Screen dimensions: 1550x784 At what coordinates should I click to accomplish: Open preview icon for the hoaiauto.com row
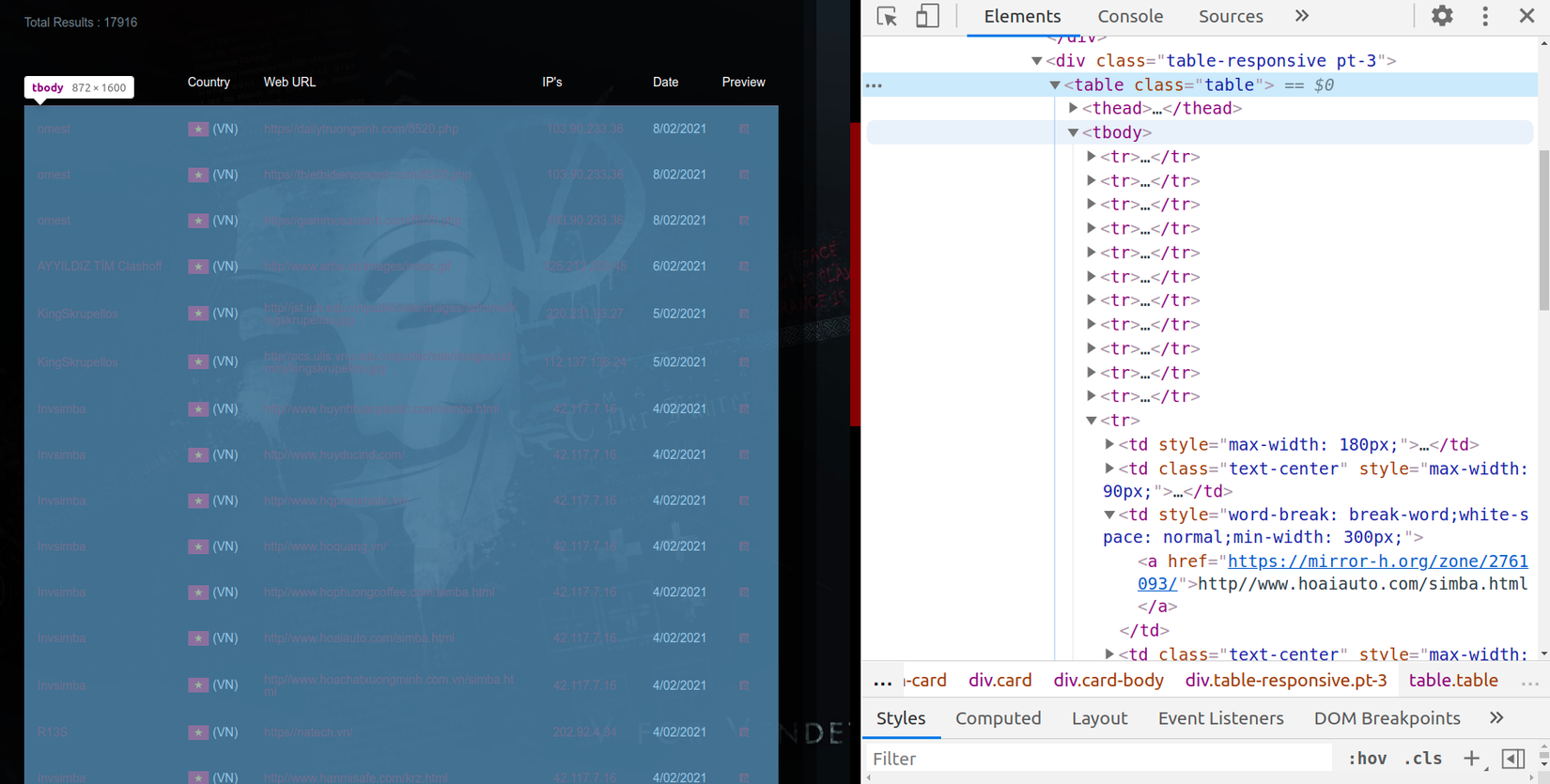point(744,638)
